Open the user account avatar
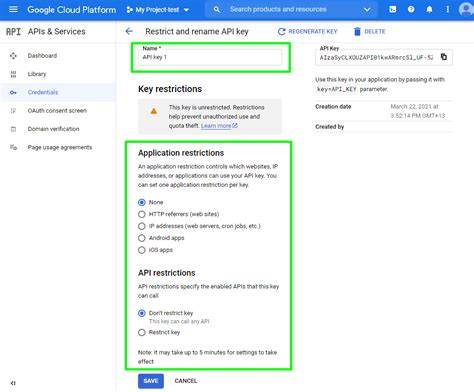474x392 pixels. (465, 9)
